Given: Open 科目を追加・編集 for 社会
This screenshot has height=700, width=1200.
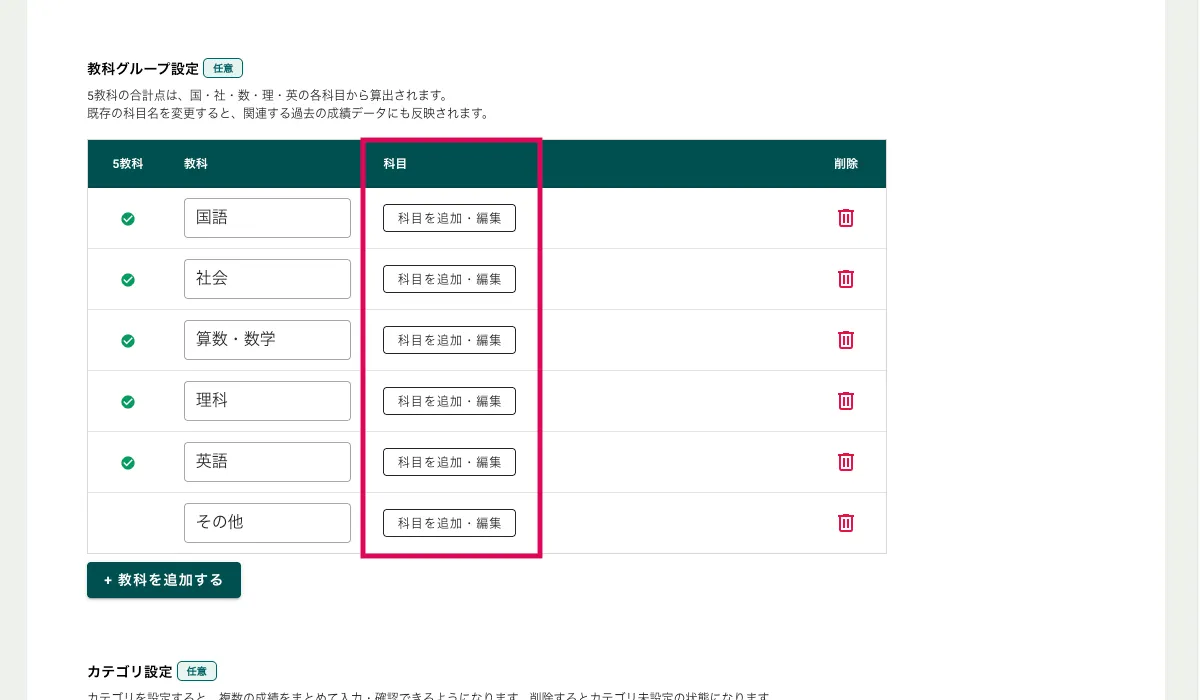Looking at the screenshot, I should [x=449, y=279].
